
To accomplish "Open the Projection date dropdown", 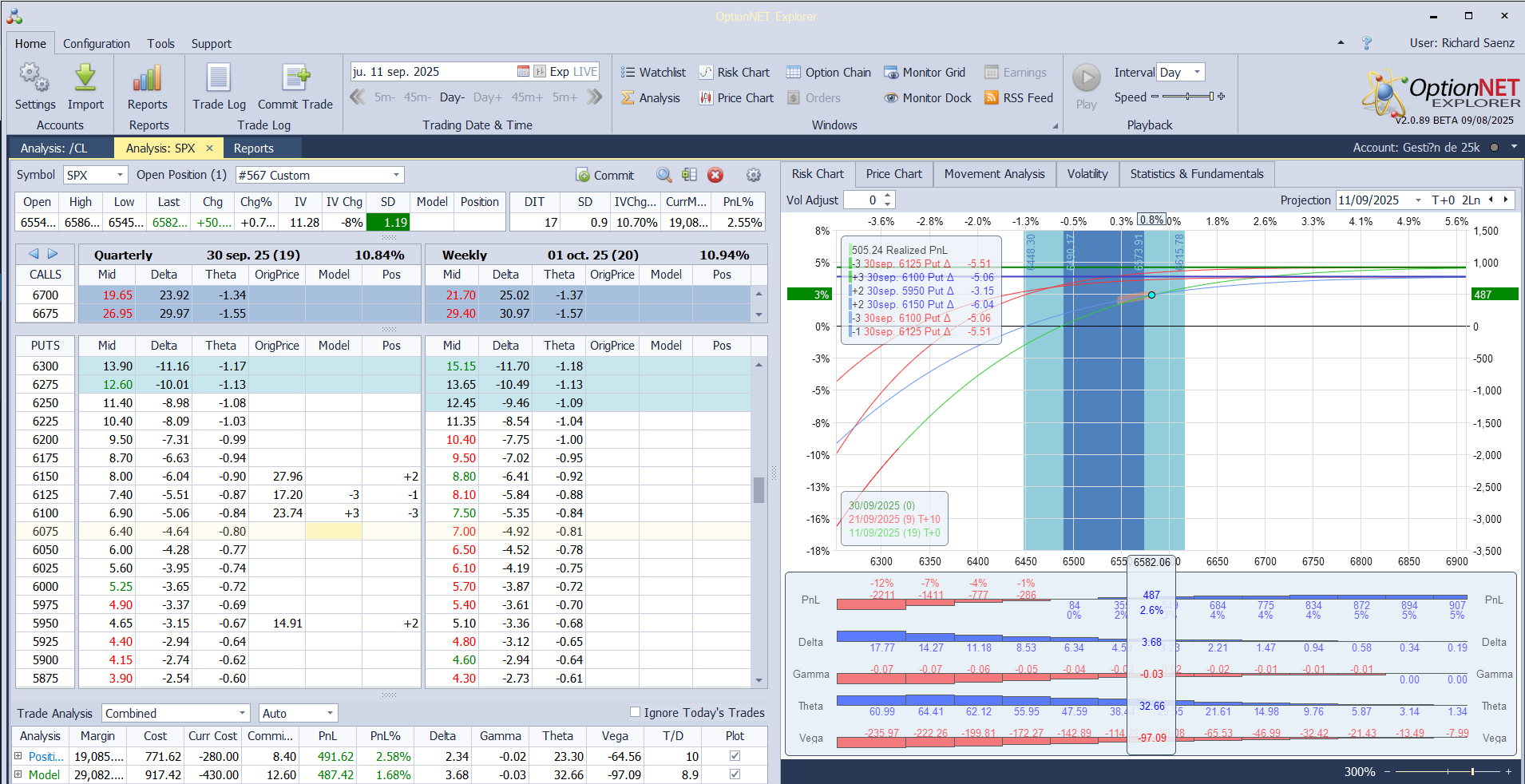I will 1418,200.
